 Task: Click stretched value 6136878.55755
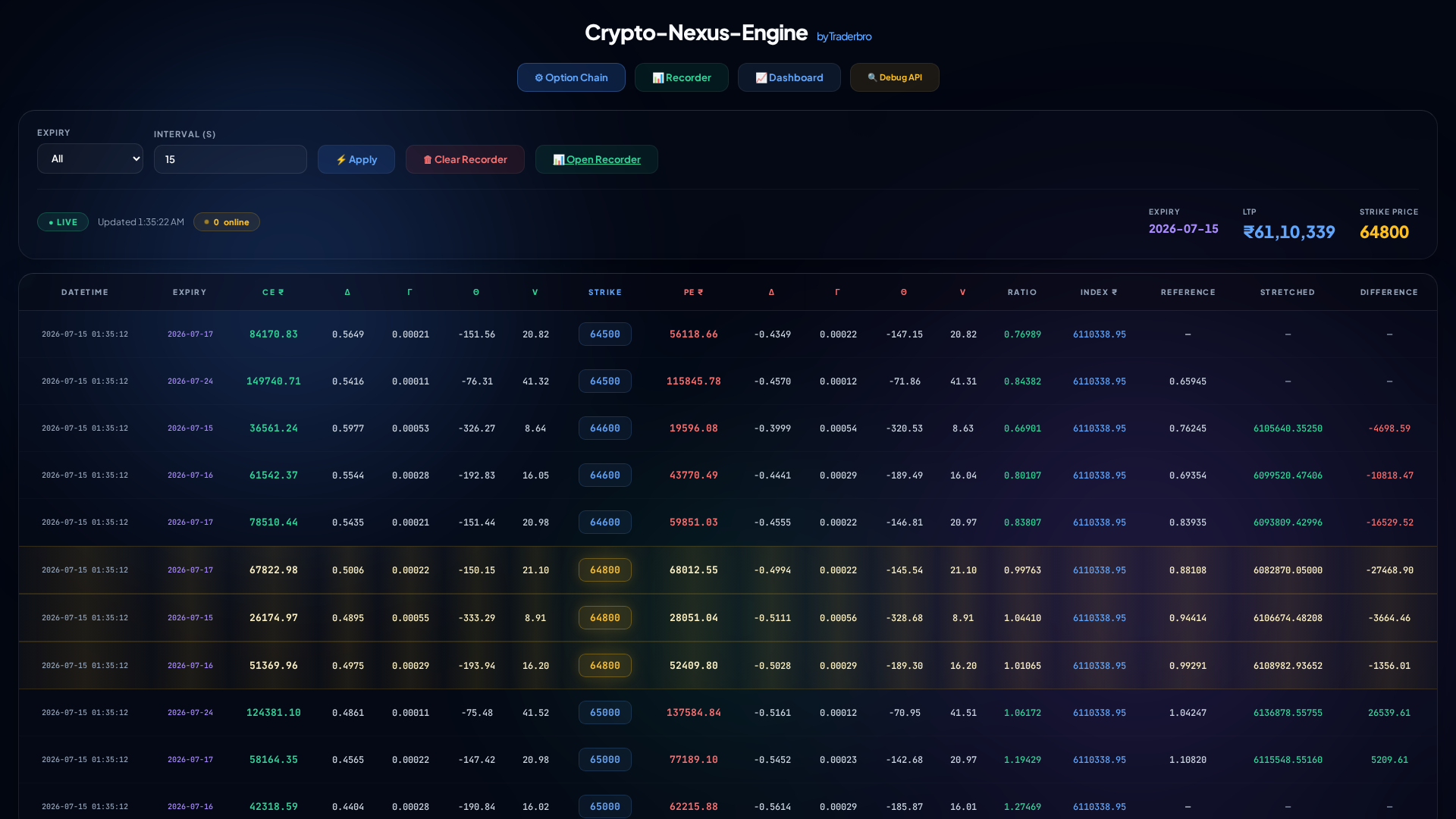[1288, 713]
